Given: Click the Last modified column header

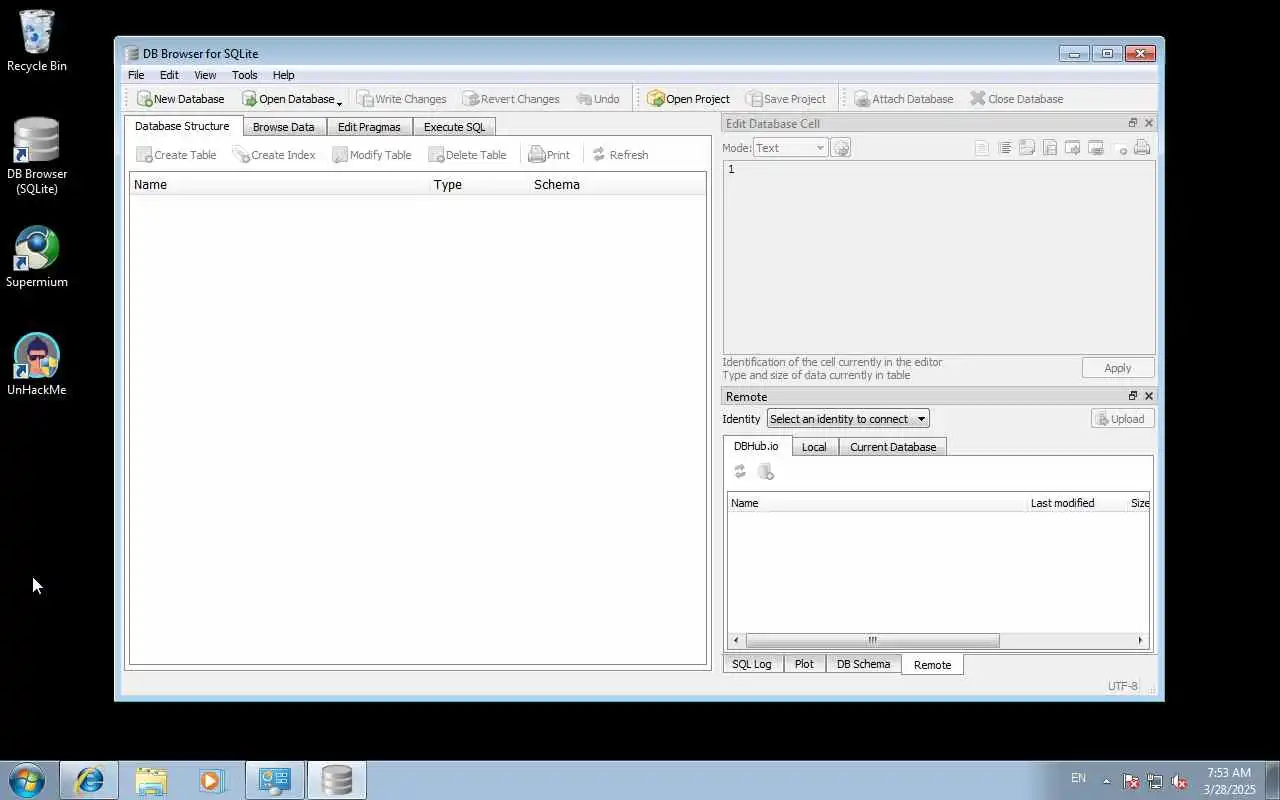Looking at the screenshot, I should pos(1076,503).
